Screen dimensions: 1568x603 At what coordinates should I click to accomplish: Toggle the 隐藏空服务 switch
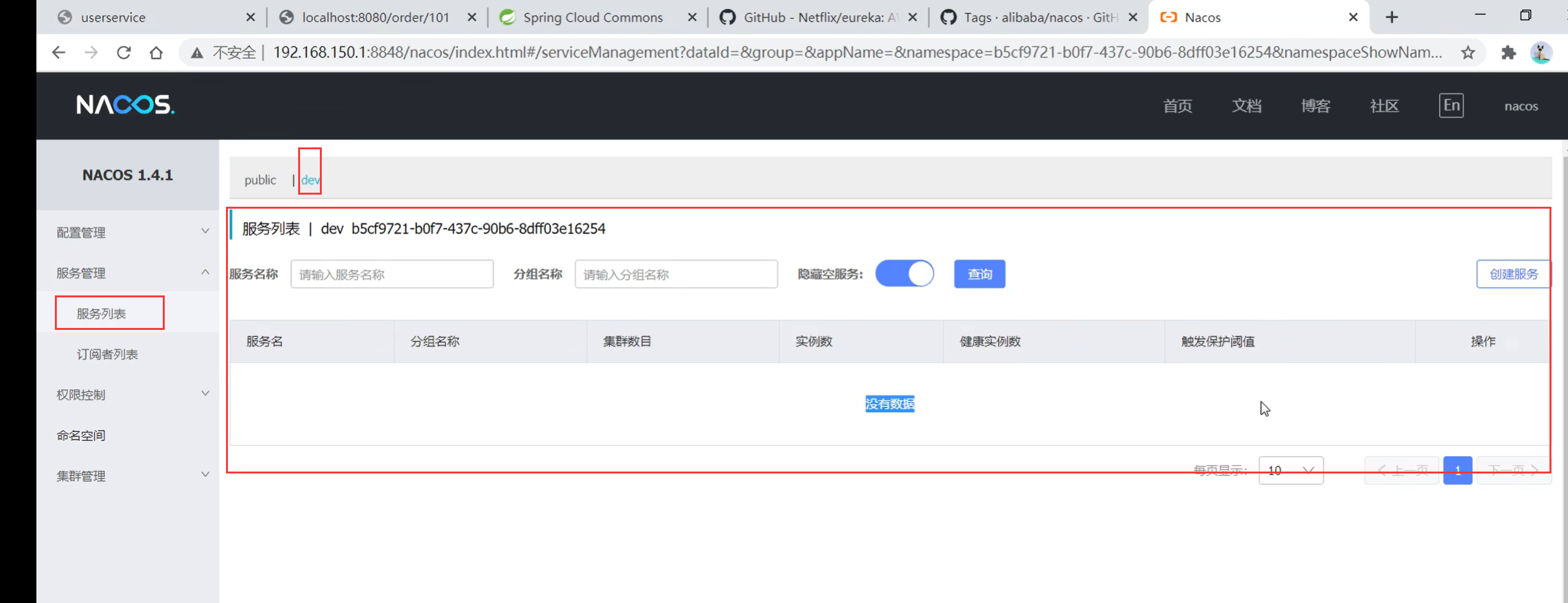point(905,274)
